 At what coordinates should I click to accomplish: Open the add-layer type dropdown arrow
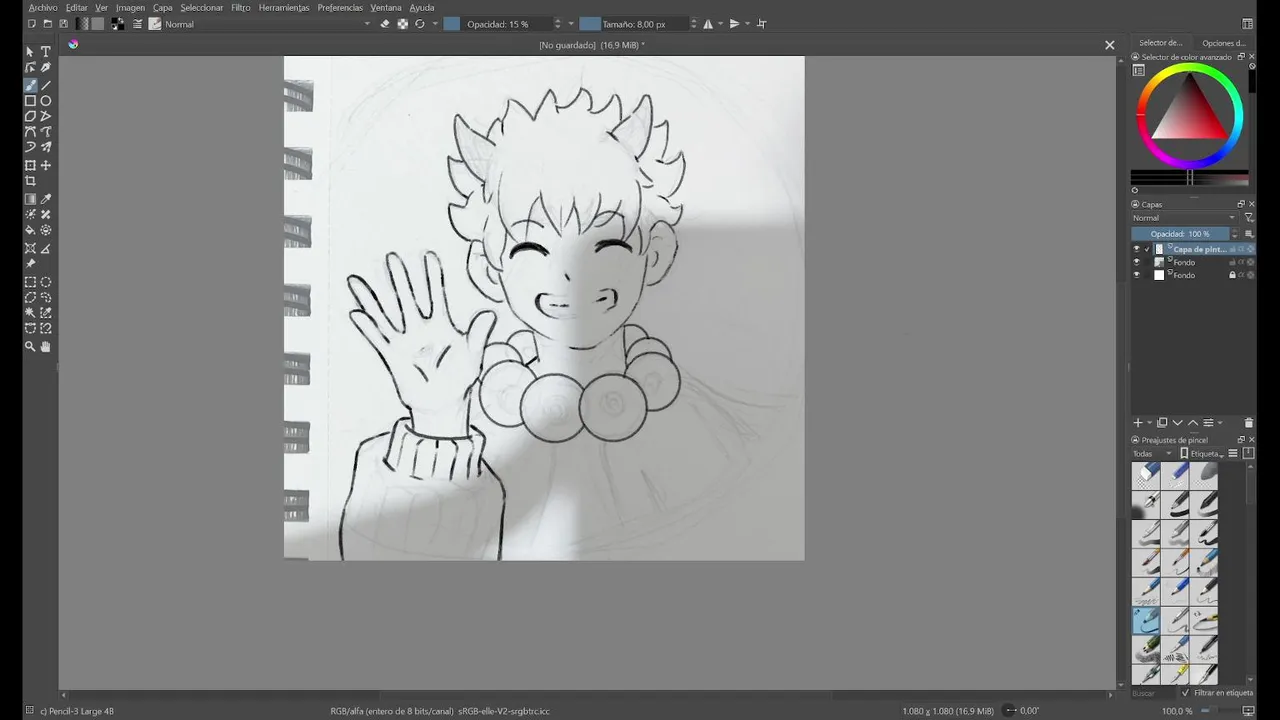click(1149, 423)
